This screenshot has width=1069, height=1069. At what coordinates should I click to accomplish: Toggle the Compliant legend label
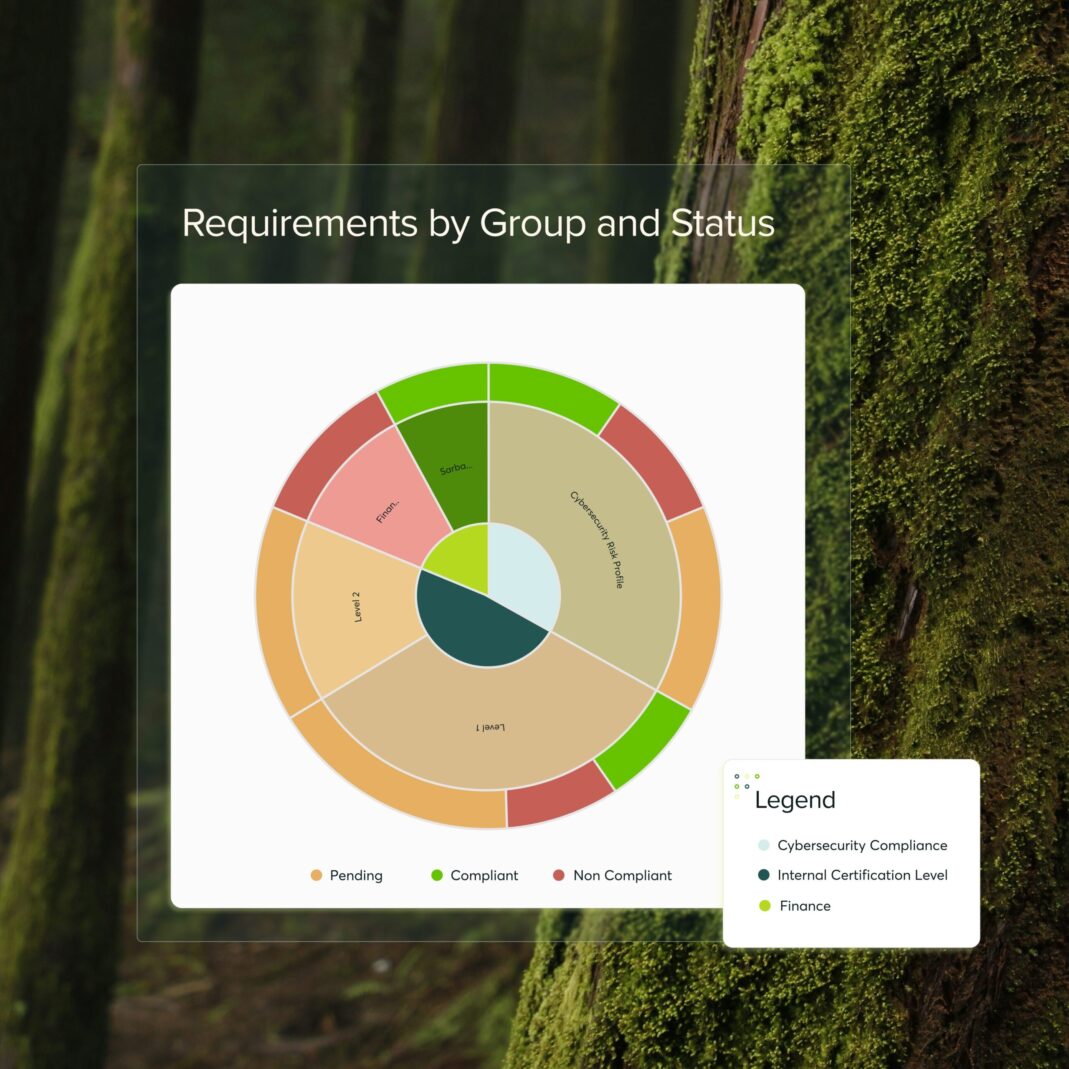point(484,875)
